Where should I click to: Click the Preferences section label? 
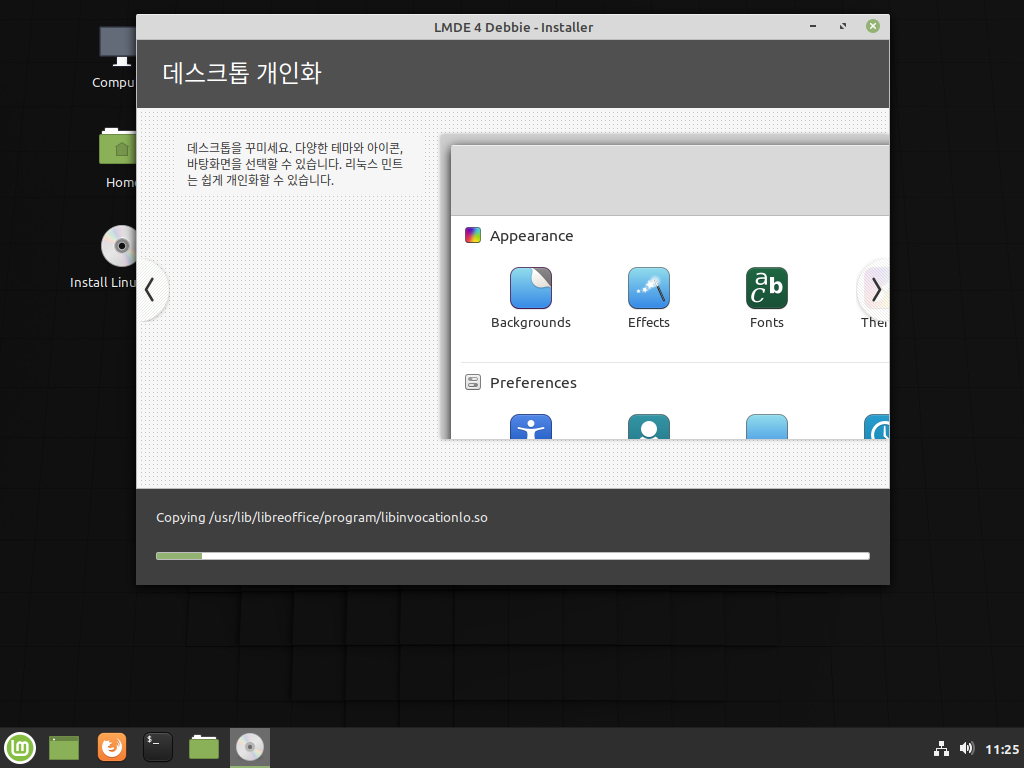pyautogui.click(x=534, y=383)
